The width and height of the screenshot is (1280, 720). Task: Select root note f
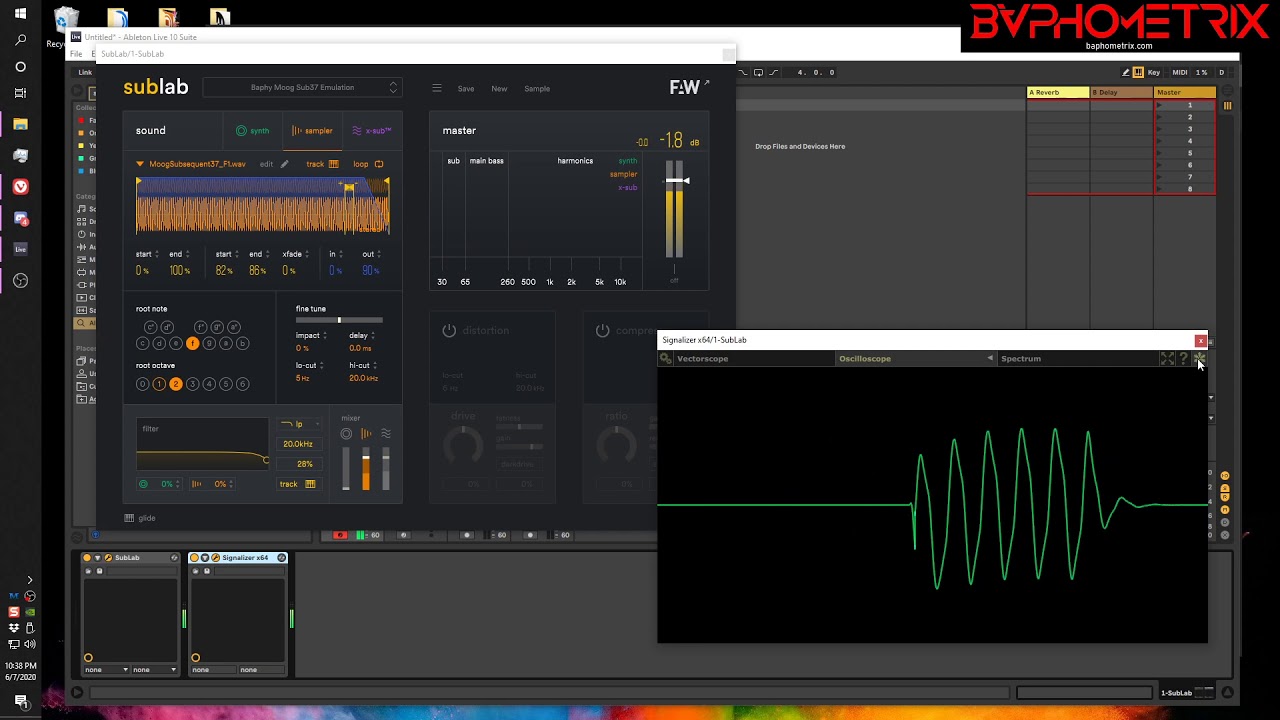(192, 343)
